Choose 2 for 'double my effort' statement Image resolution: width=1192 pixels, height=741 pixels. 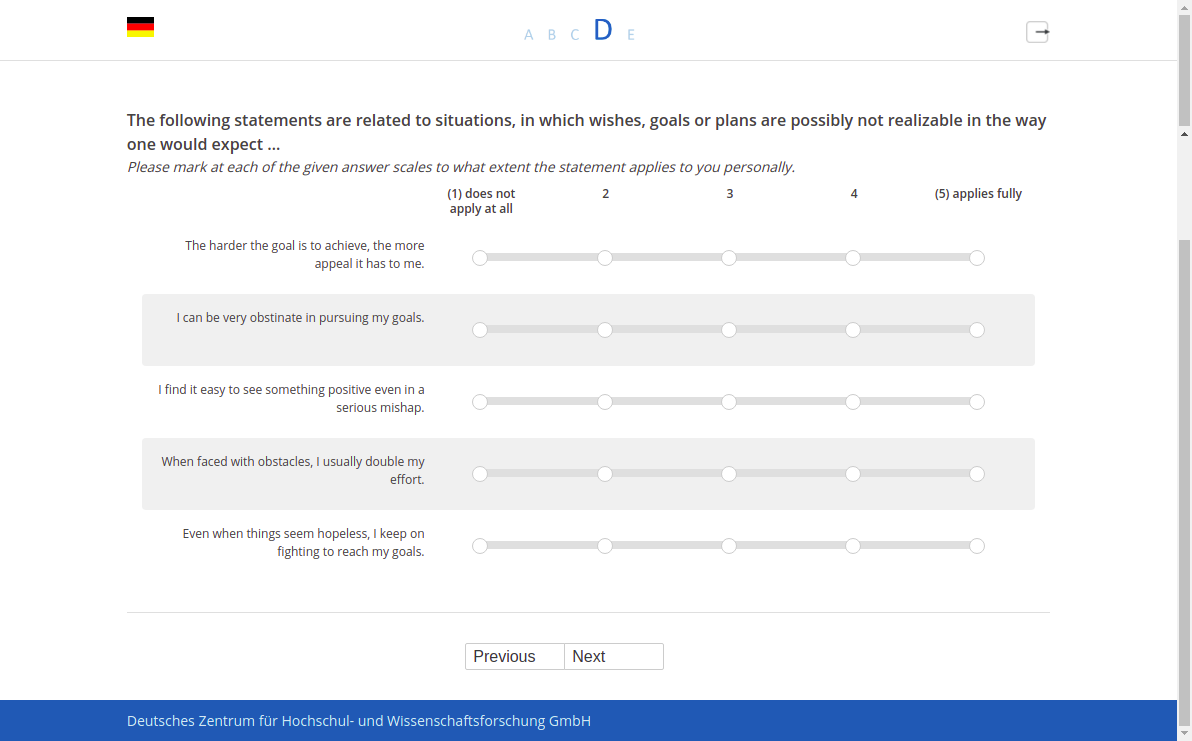604,474
